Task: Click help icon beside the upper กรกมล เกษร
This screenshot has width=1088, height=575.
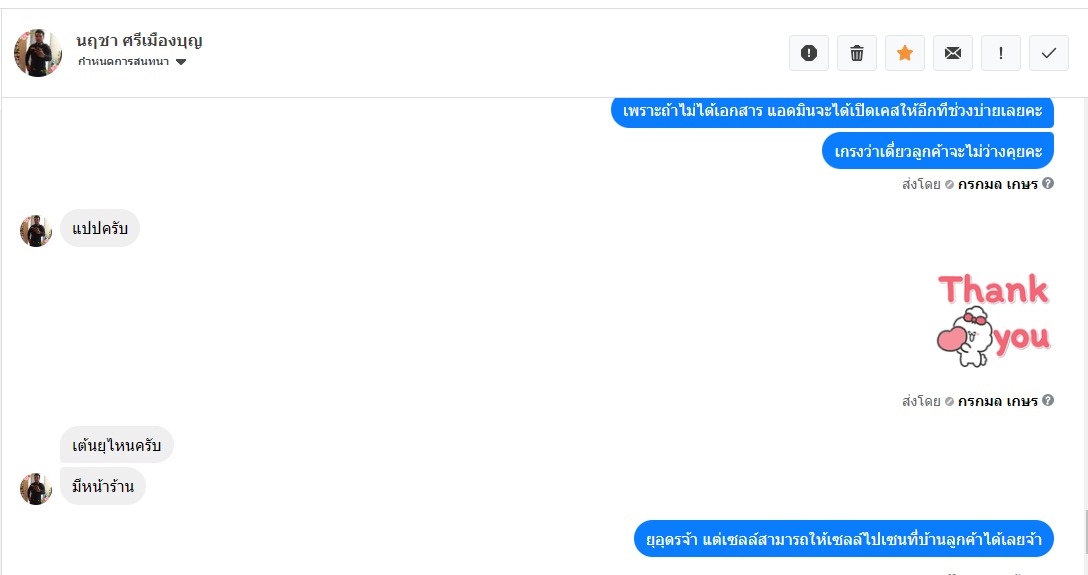Action: [1048, 183]
